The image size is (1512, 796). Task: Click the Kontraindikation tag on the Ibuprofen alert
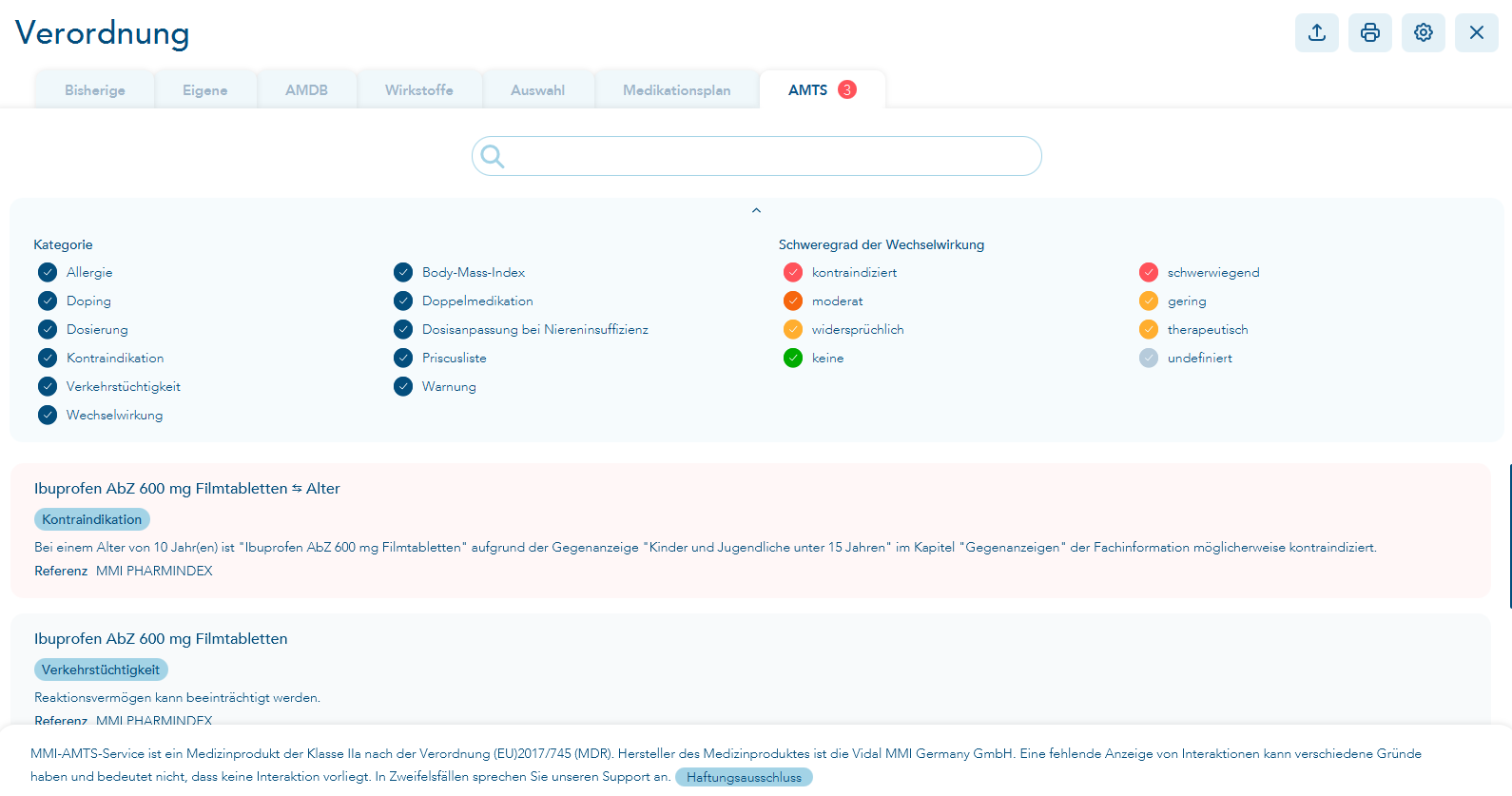coord(92,519)
